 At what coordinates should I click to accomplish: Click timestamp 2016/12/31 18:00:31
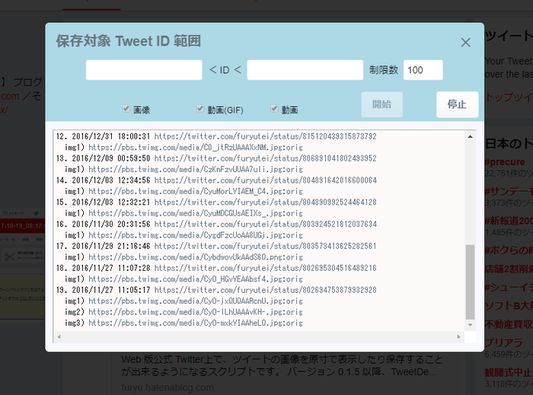tap(111, 136)
